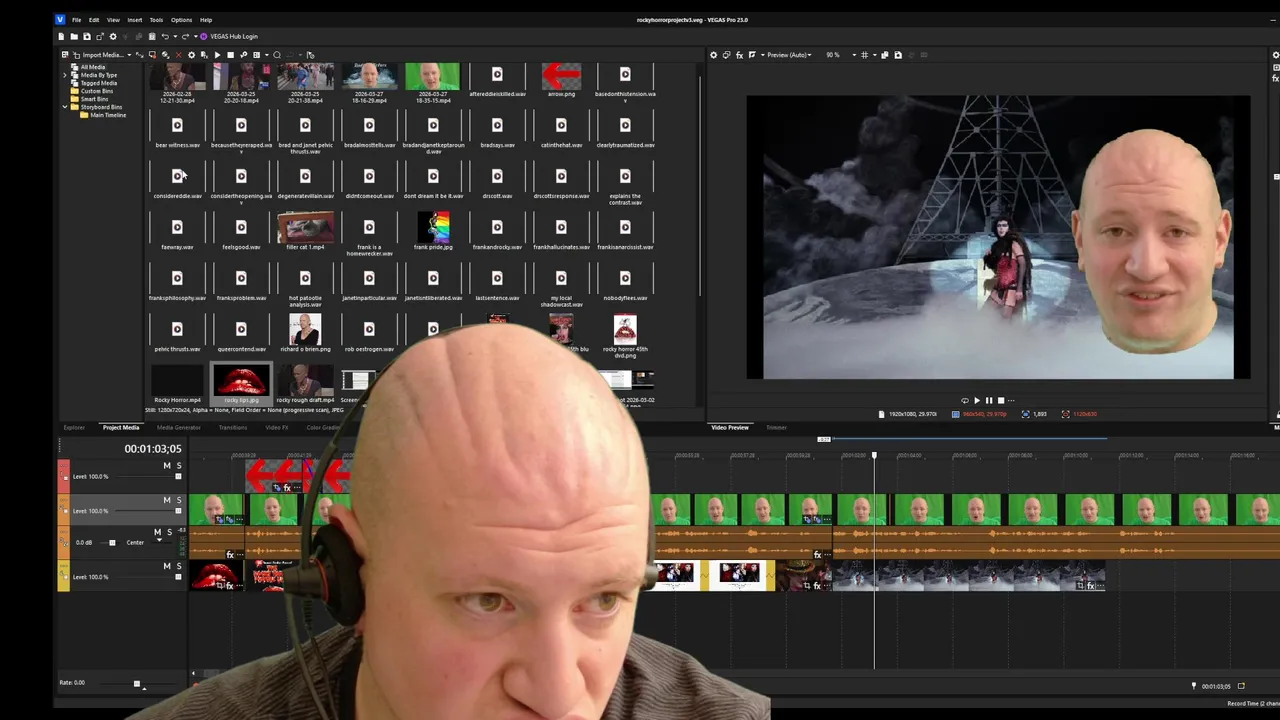
Task: Open the Options menu
Action: click(x=181, y=20)
